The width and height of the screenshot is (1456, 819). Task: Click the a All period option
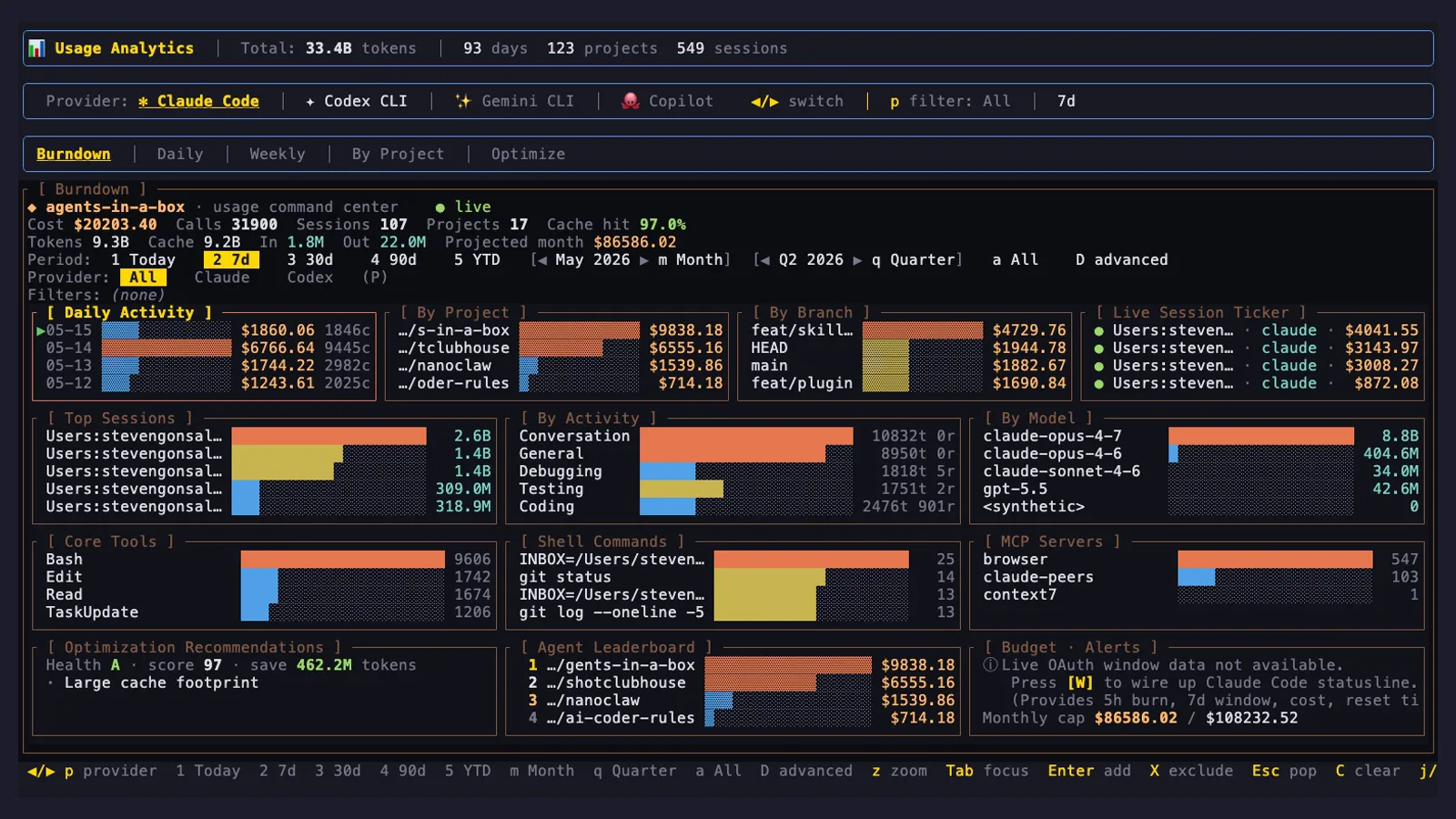coord(1016,260)
